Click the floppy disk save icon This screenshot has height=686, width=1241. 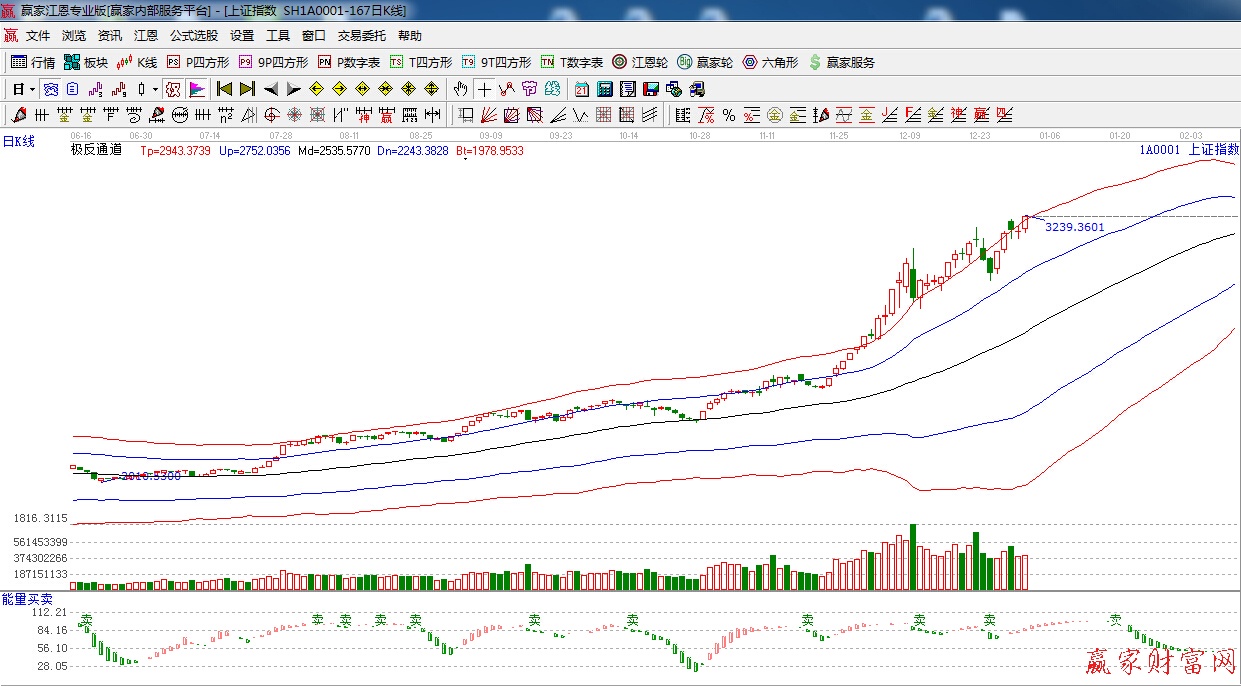coord(651,89)
